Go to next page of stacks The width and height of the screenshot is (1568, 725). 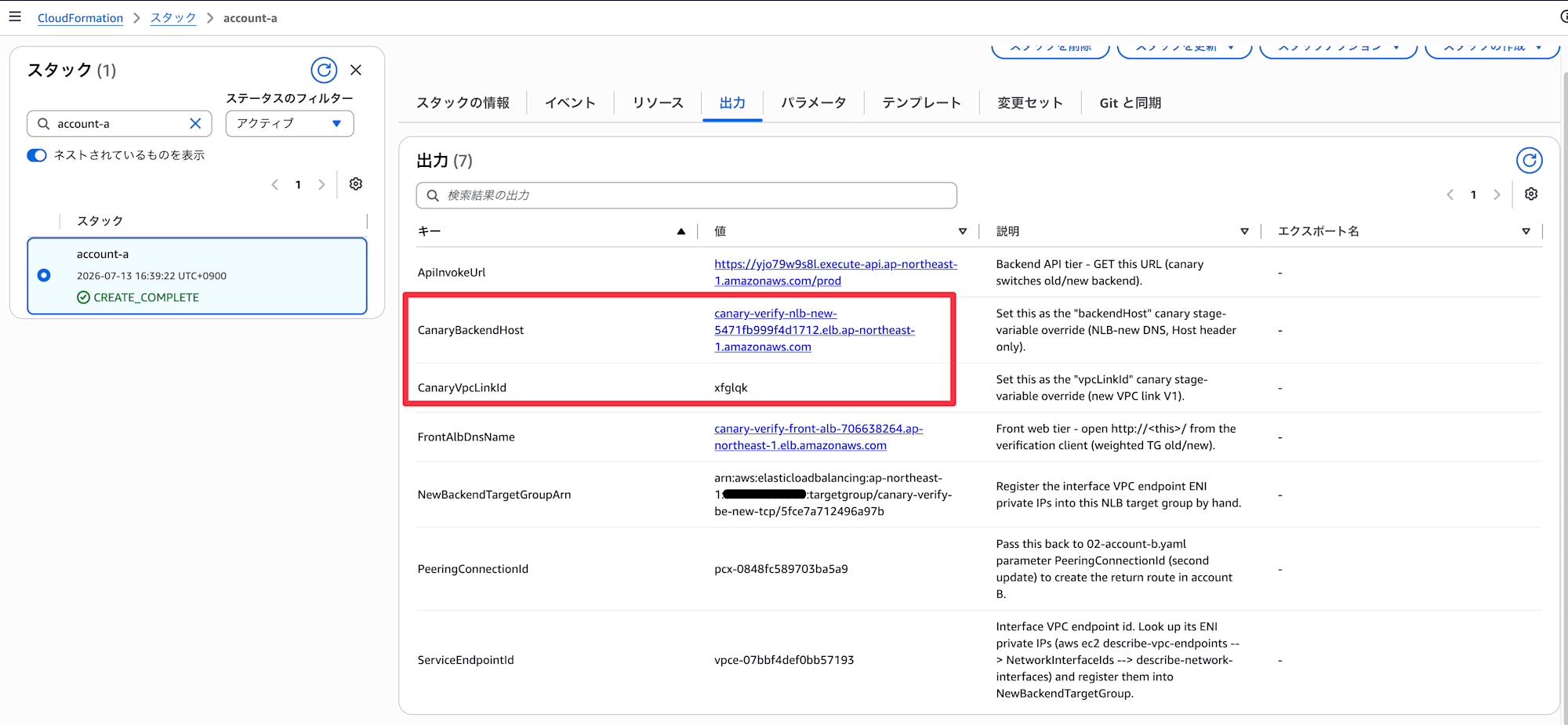[x=321, y=184]
